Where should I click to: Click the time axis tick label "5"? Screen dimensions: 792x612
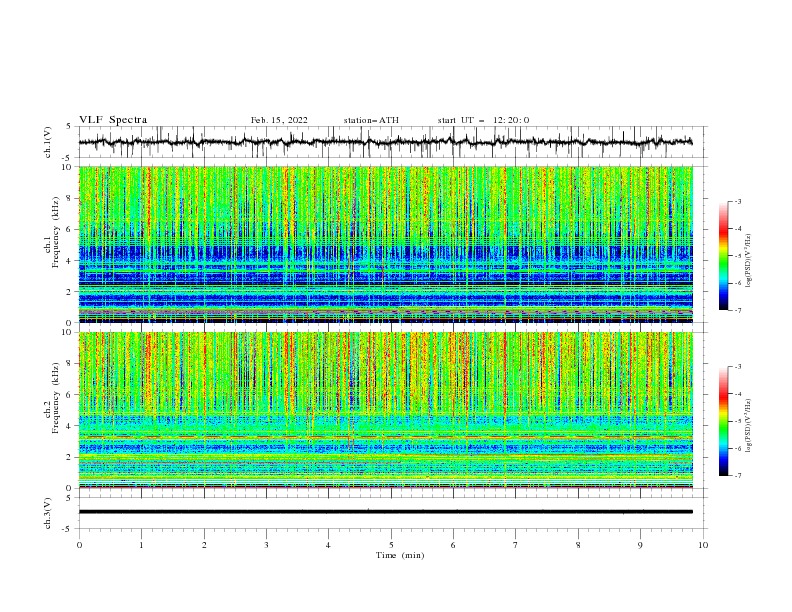(x=391, y=545)
